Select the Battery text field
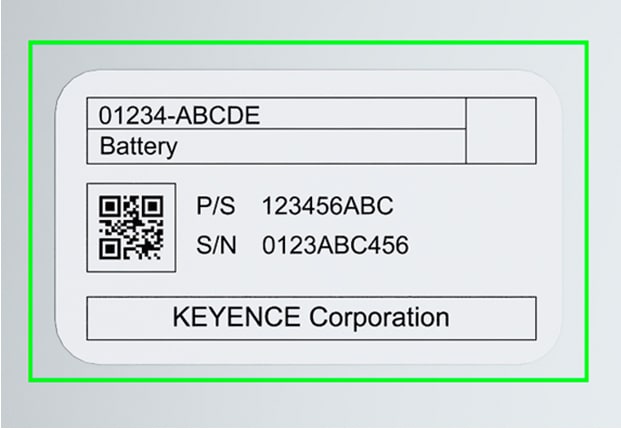This screenshot has height=430, width=621. 138,147
